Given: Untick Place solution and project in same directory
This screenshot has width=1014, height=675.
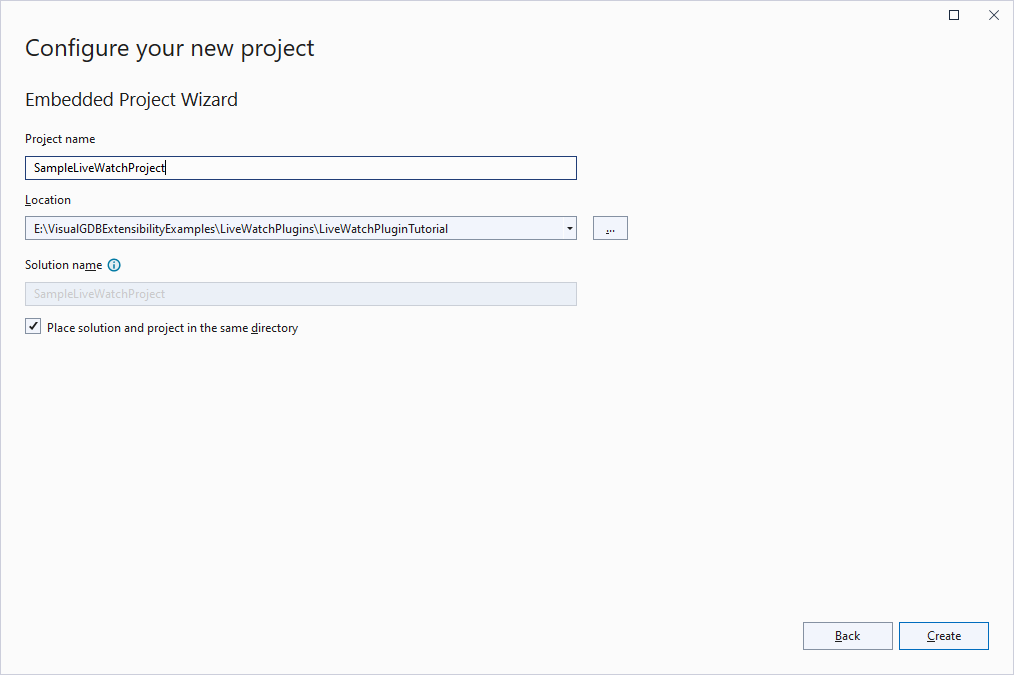Looking at the screenshot, I should click(x=33, y=327).
